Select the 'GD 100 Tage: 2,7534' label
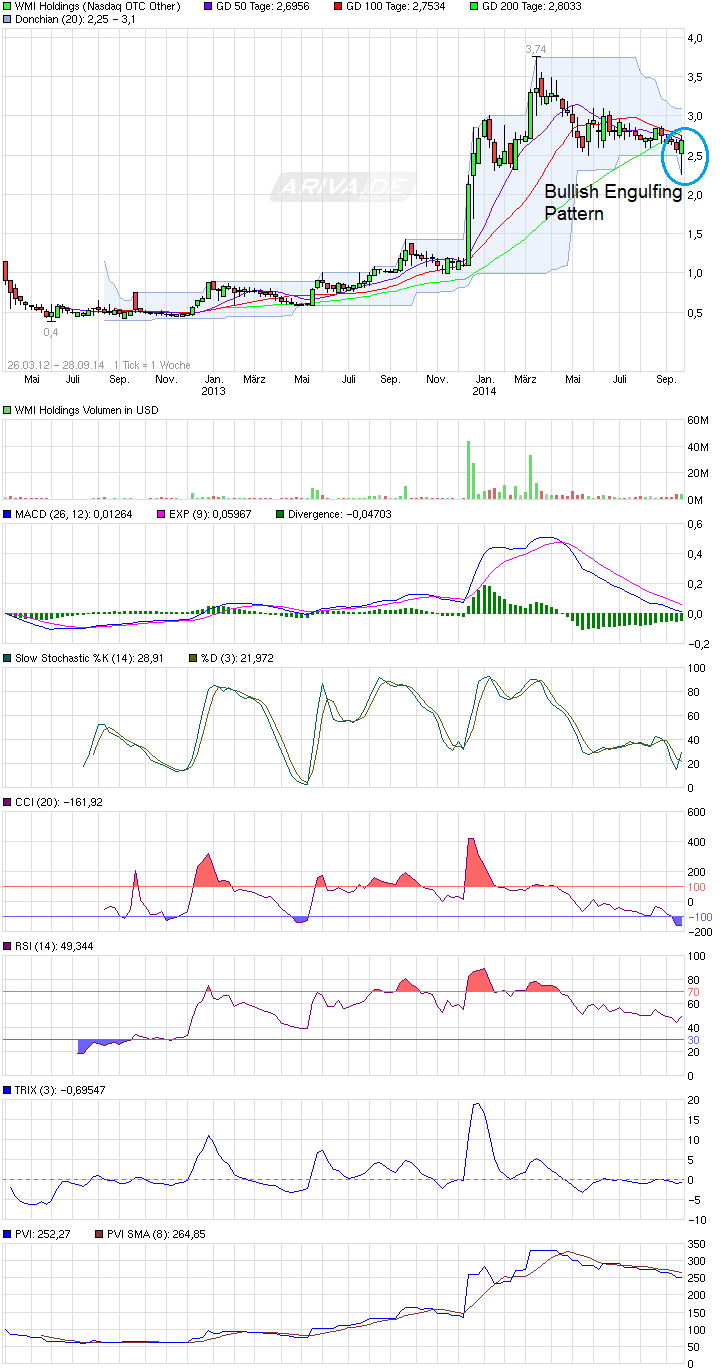This screenshot has height=1372, width=726. [397, 6]
